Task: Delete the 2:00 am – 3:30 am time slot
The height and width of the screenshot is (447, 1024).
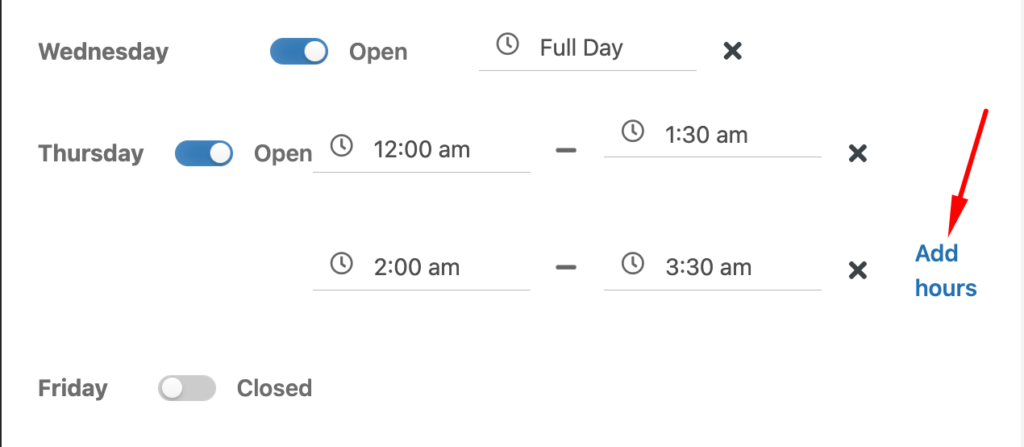Action: (857, 270)
